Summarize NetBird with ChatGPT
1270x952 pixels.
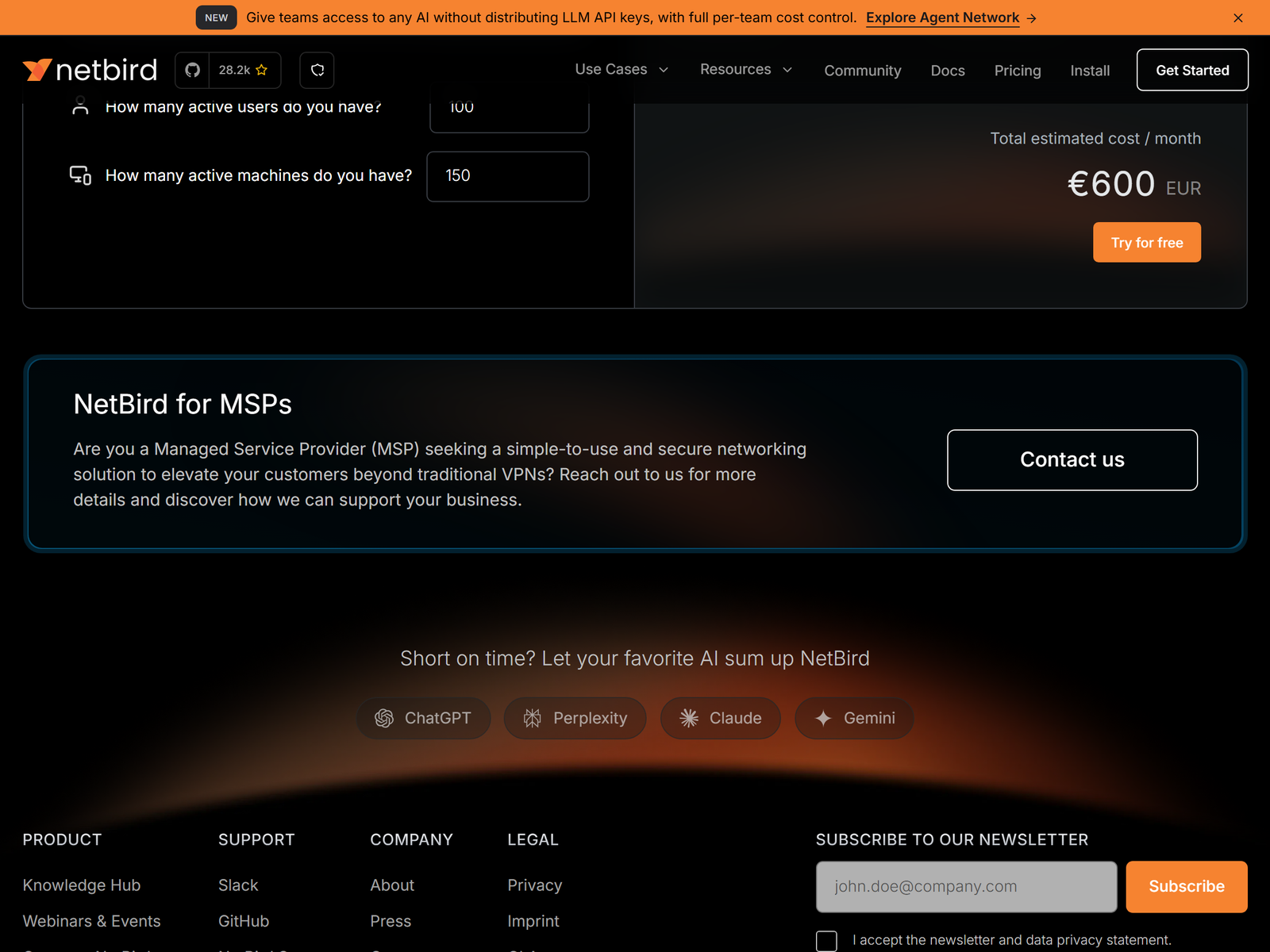coord(423,718)
